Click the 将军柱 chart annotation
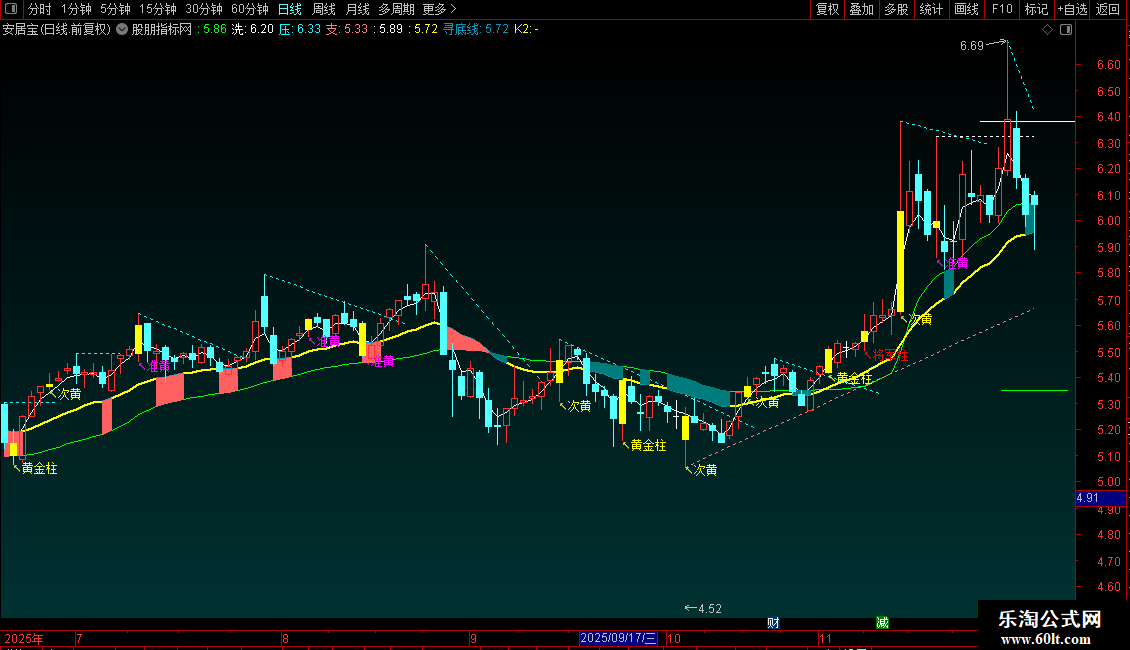The width and height of the screenshot is (1130, 650). click(x=890, y=355)
